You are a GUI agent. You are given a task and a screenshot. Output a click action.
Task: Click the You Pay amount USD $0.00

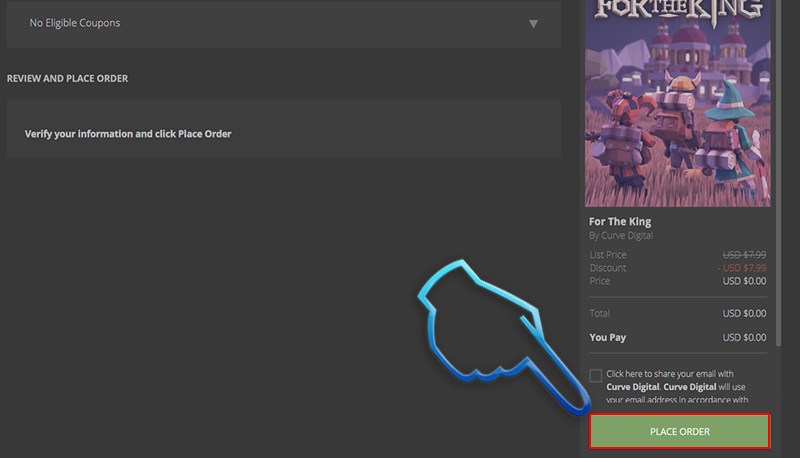[744, 337]
